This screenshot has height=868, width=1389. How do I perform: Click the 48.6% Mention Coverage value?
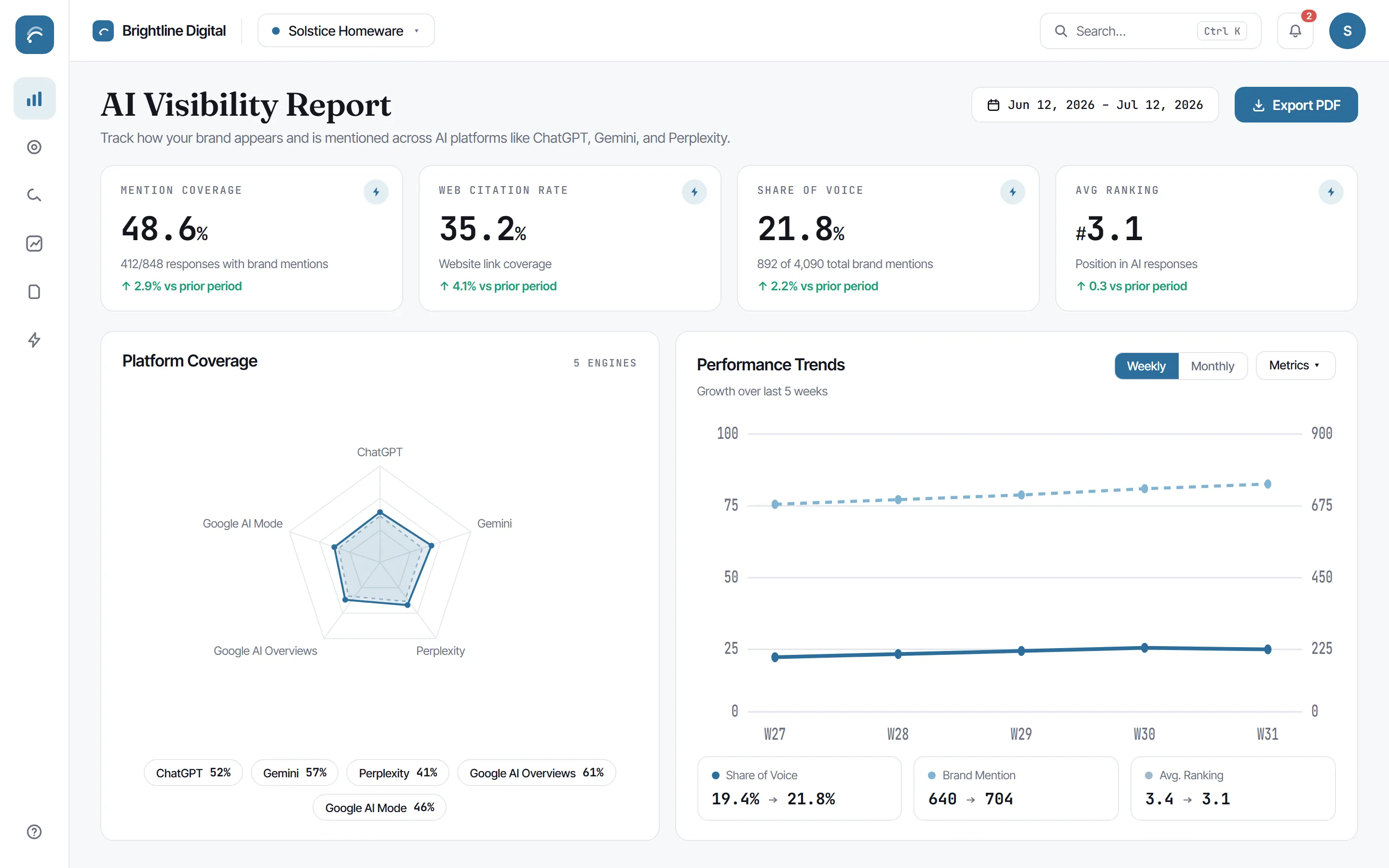point(164,229)
